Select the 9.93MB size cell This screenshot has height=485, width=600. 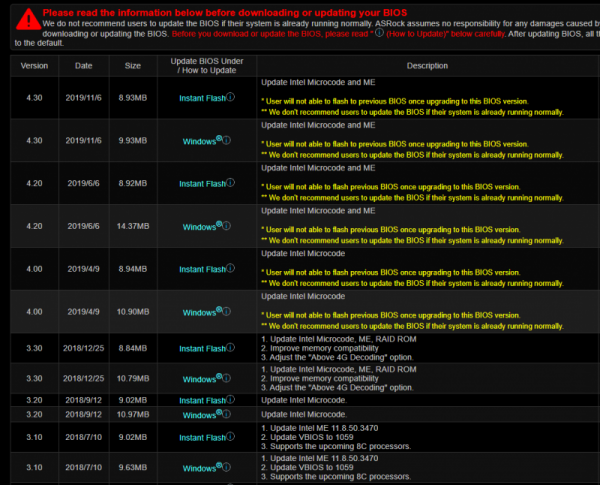tap(133, 141)
